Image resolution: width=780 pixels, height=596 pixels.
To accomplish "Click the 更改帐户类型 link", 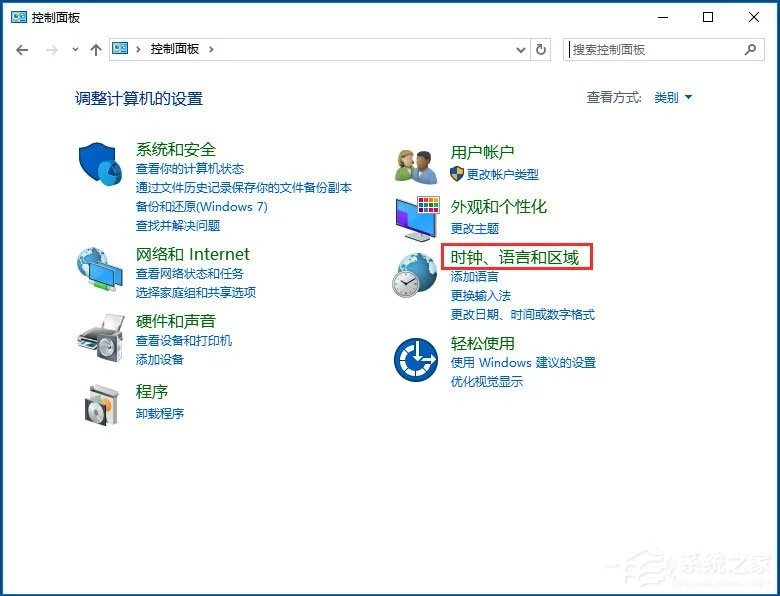I will coord(502,175).
